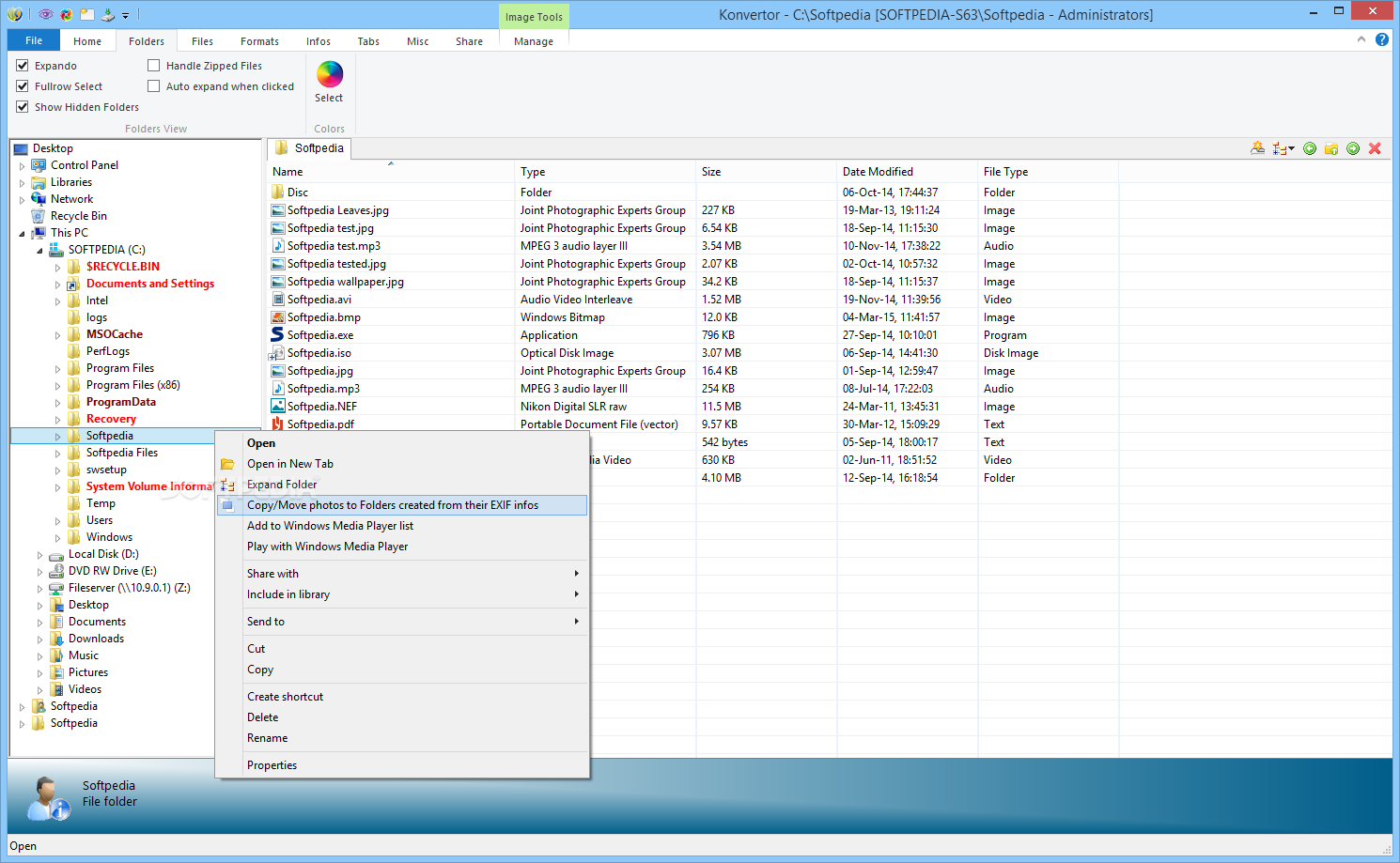Click the Control Panel tree icon
1400x863 pixels.
point(39,165)
